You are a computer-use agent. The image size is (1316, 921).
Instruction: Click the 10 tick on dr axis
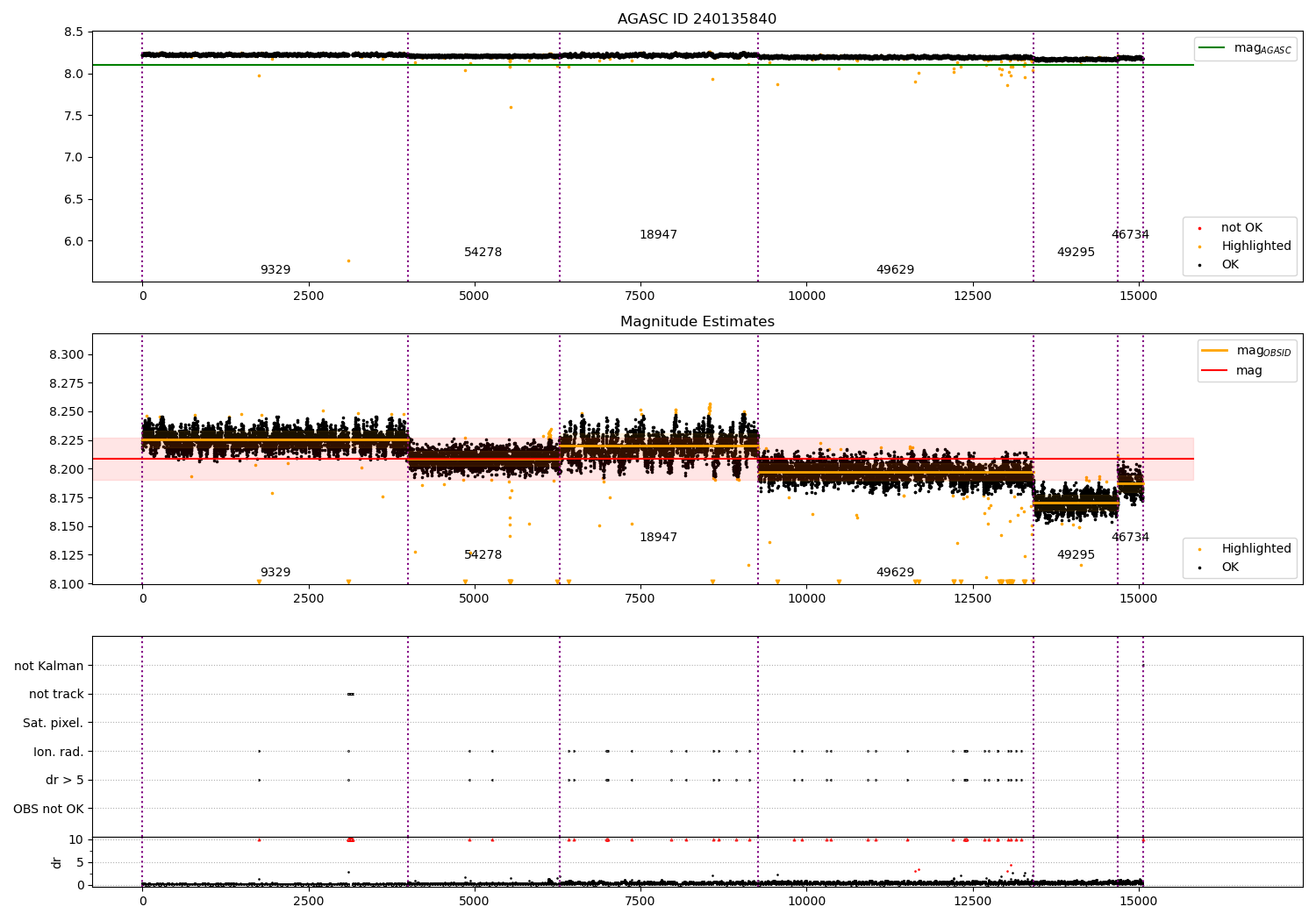(76, 840)
